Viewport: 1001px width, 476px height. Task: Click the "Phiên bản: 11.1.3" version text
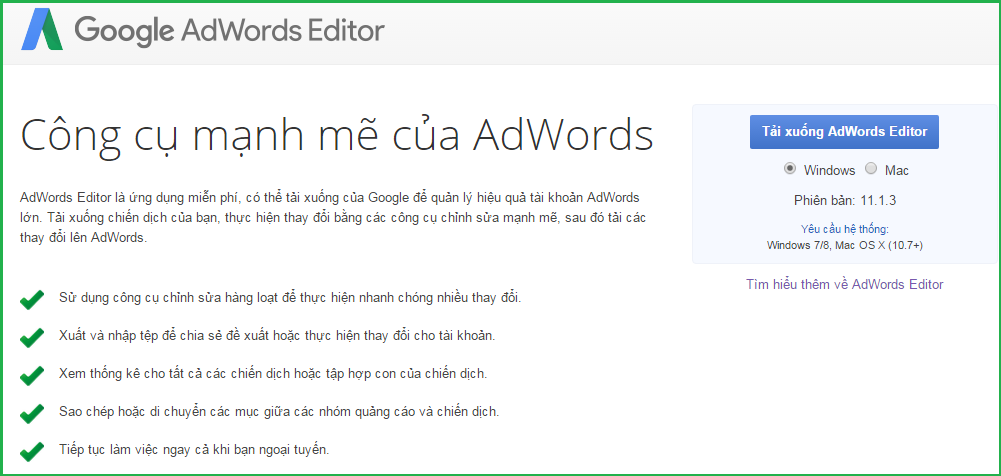click(844, 200)
